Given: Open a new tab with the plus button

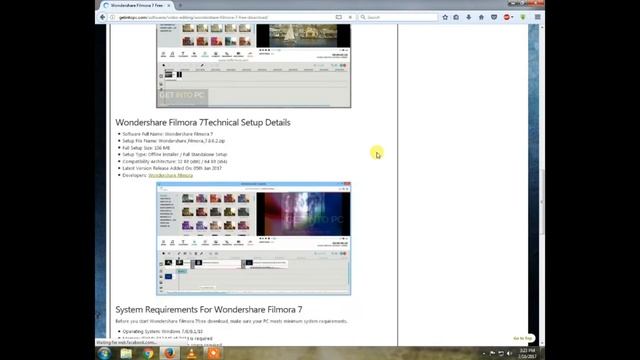Looking at the screenshot, I should pyautogui.click(x=180, y=5).
